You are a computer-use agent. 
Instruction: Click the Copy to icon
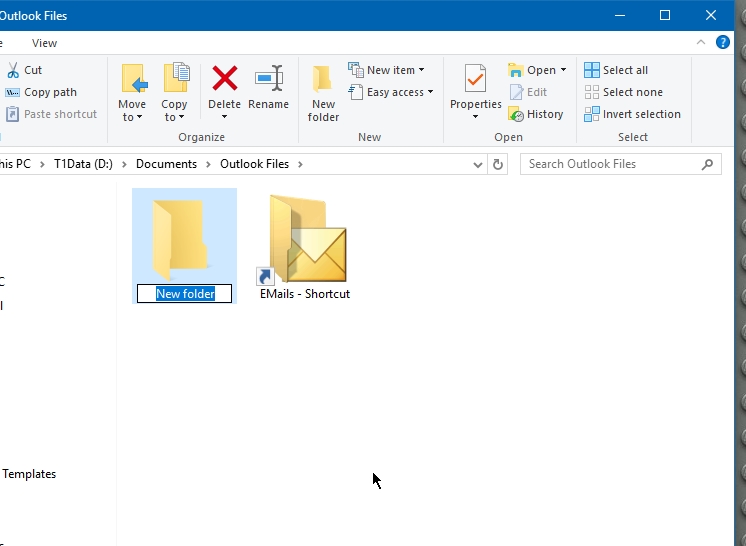point(175,80)
